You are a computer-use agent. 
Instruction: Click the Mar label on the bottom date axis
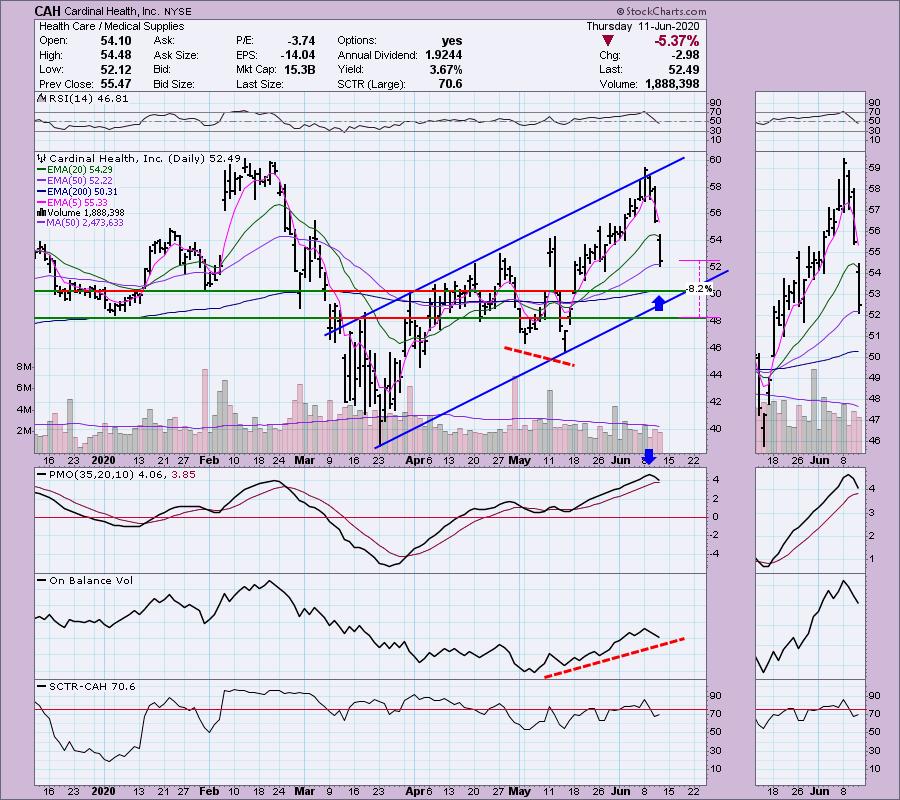[x=305, y=791]
